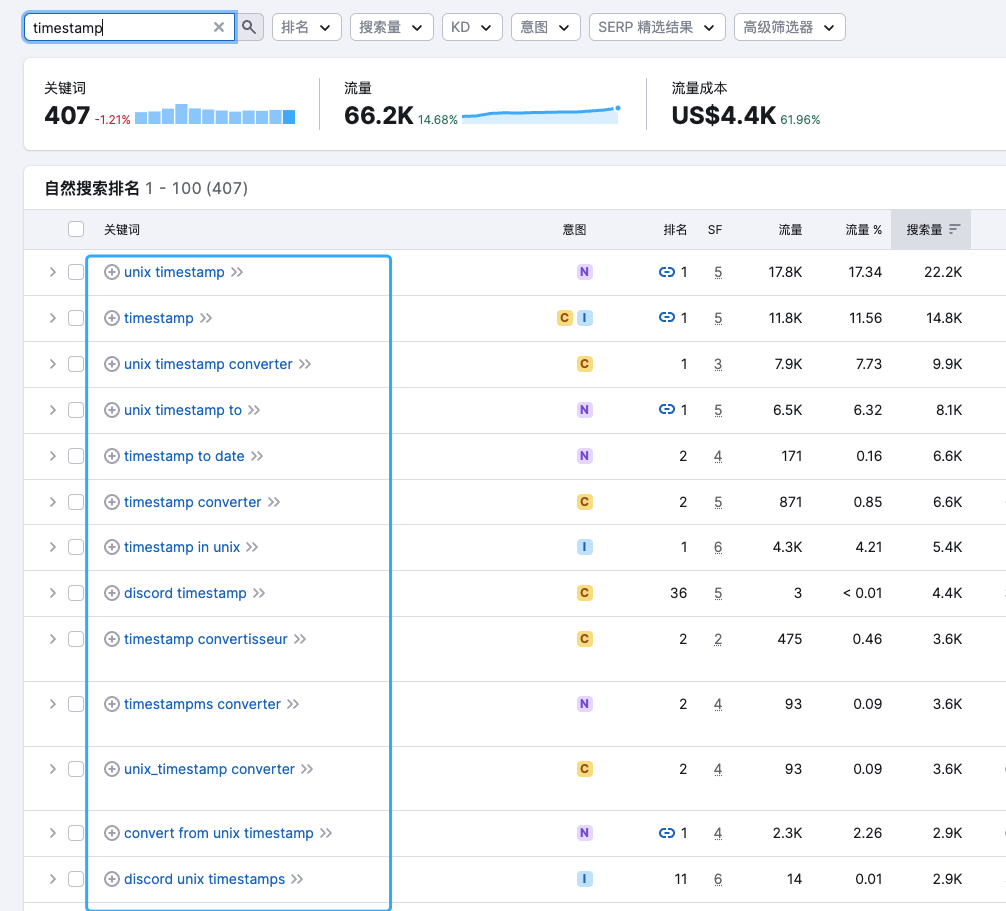Click the keyword trend bar chart

pos(215,115)
